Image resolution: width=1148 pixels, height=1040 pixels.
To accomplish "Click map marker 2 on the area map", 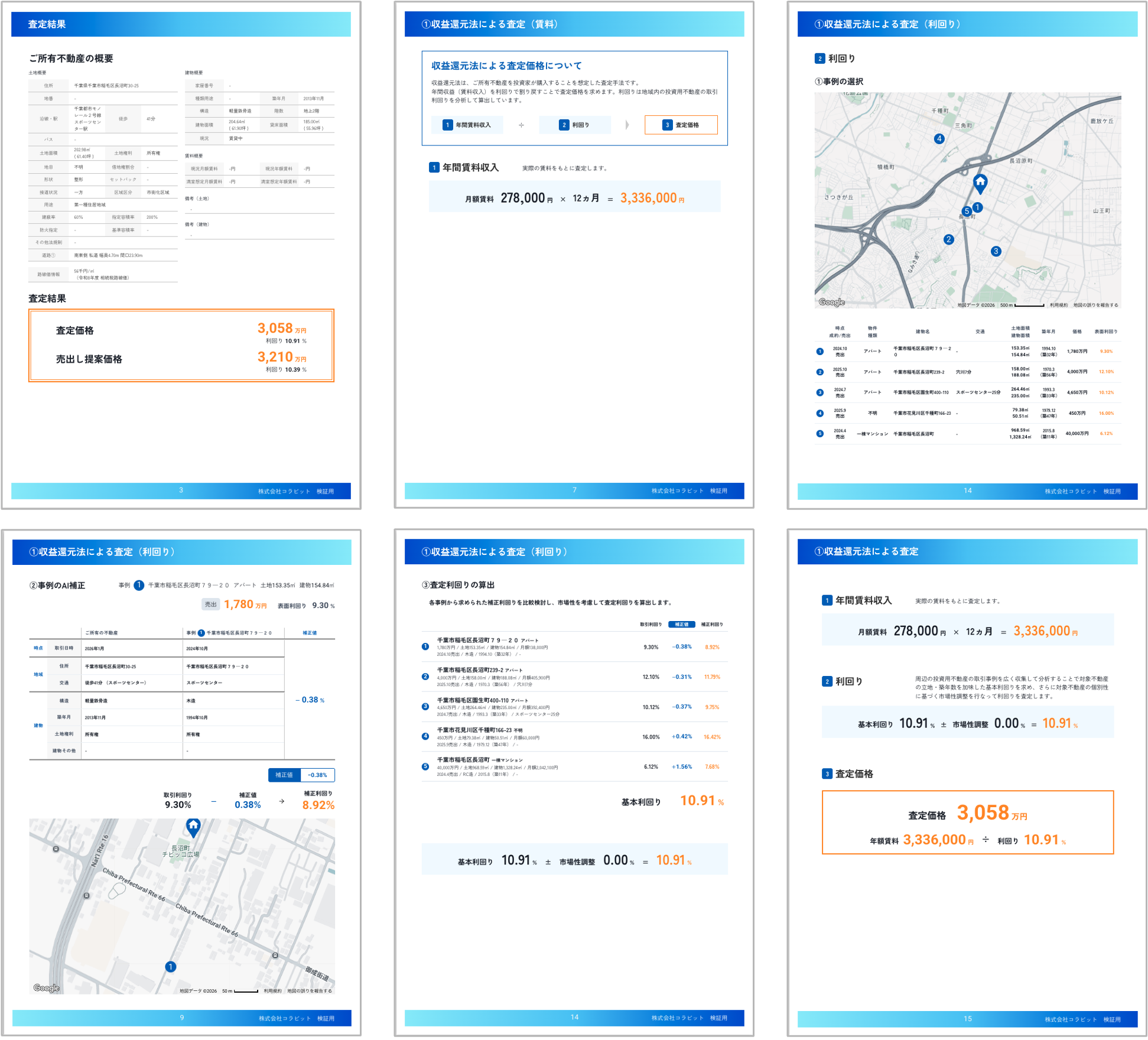I will point(948,239).
